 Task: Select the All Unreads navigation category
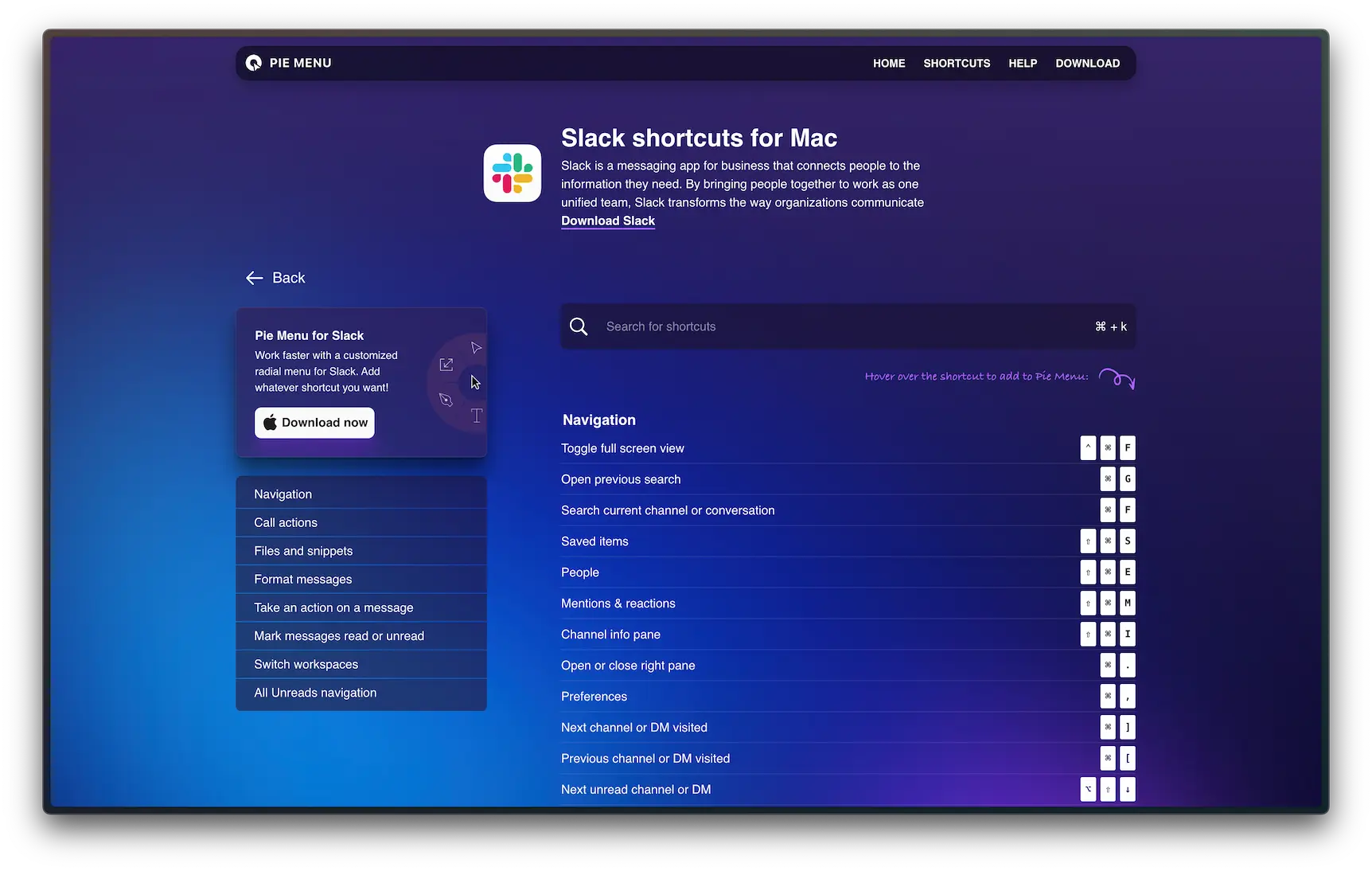click(315, 693)
